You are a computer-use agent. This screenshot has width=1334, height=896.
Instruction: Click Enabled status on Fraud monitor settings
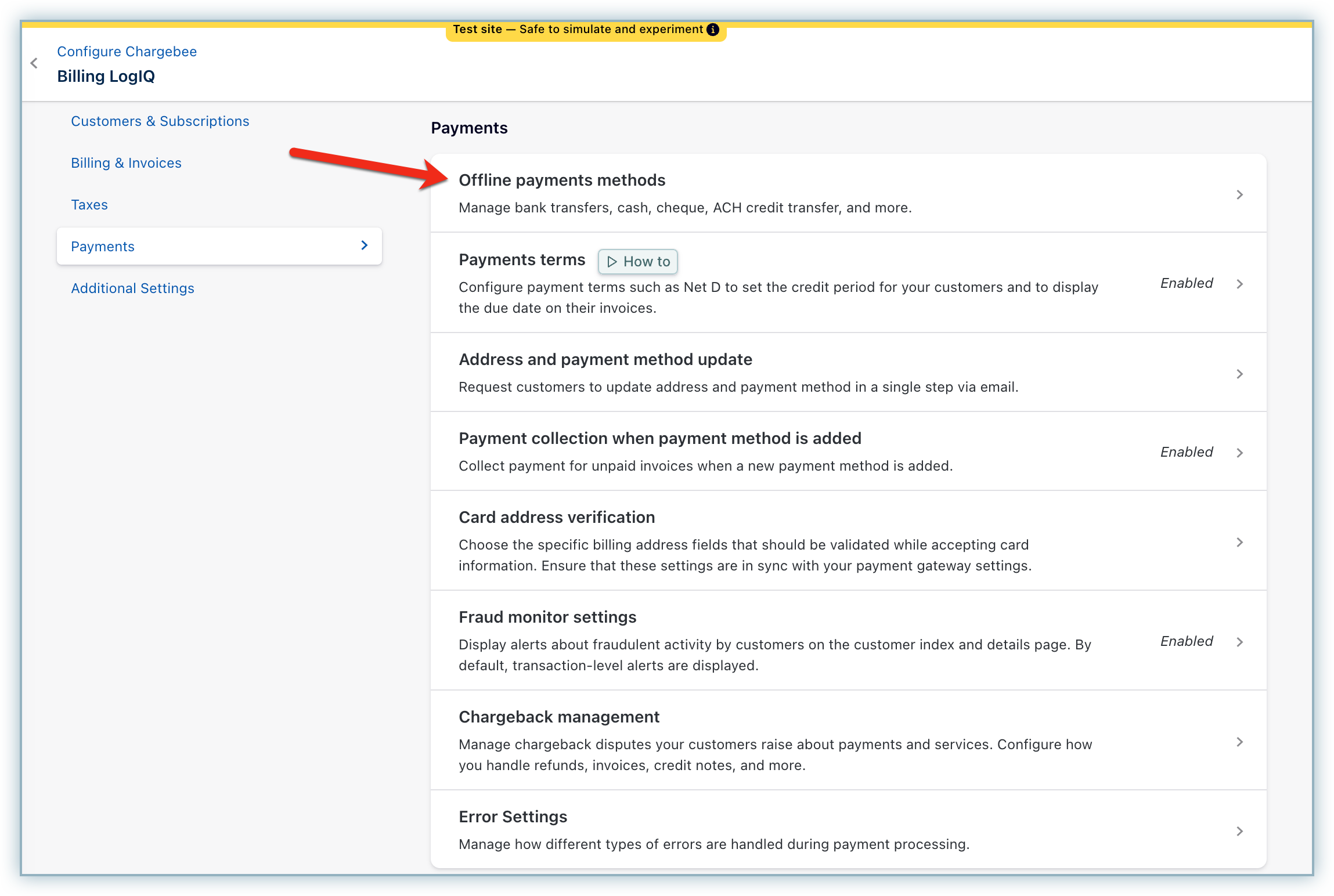point(1186,641)
